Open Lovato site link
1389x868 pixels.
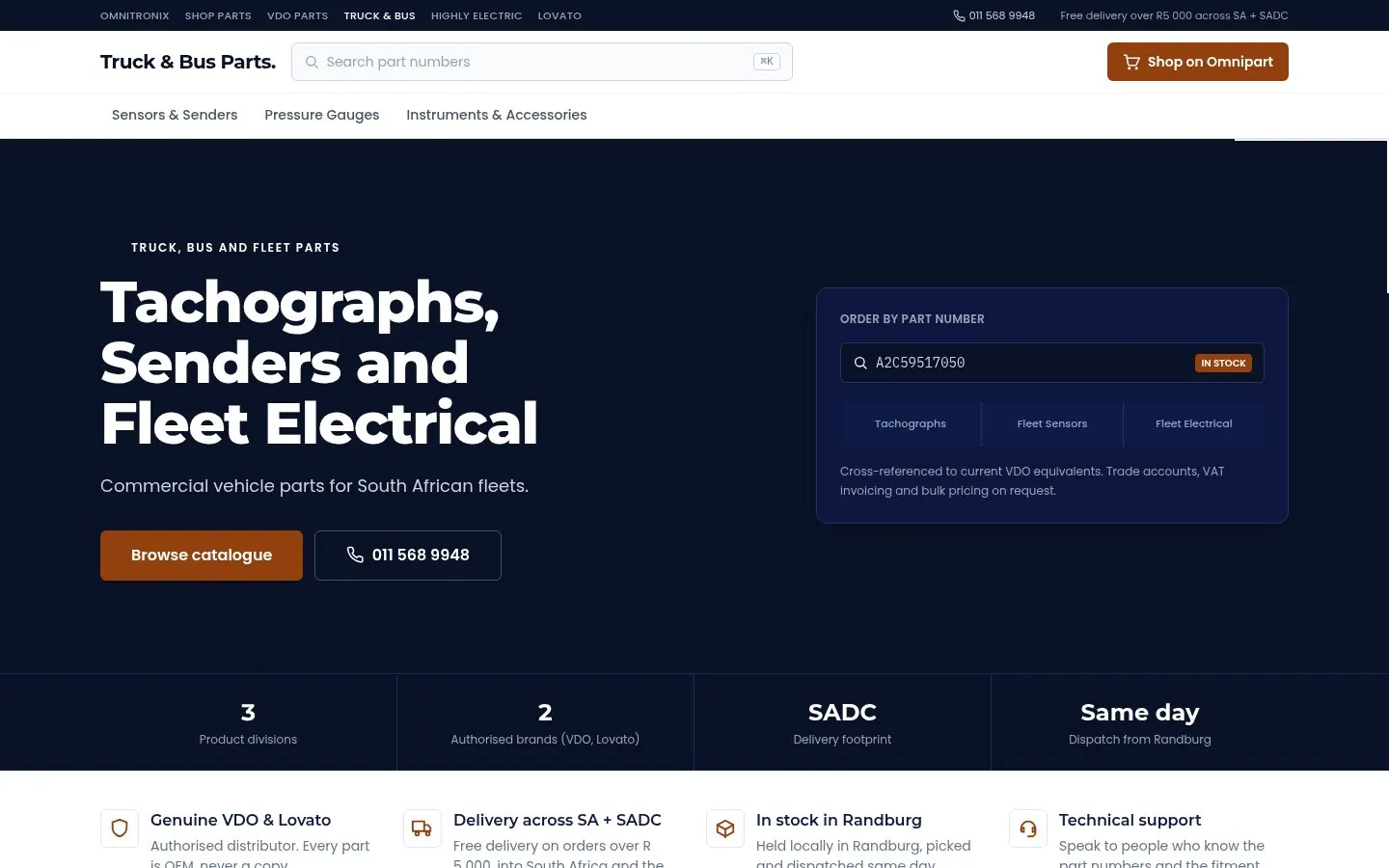click(x=559, y=15)
